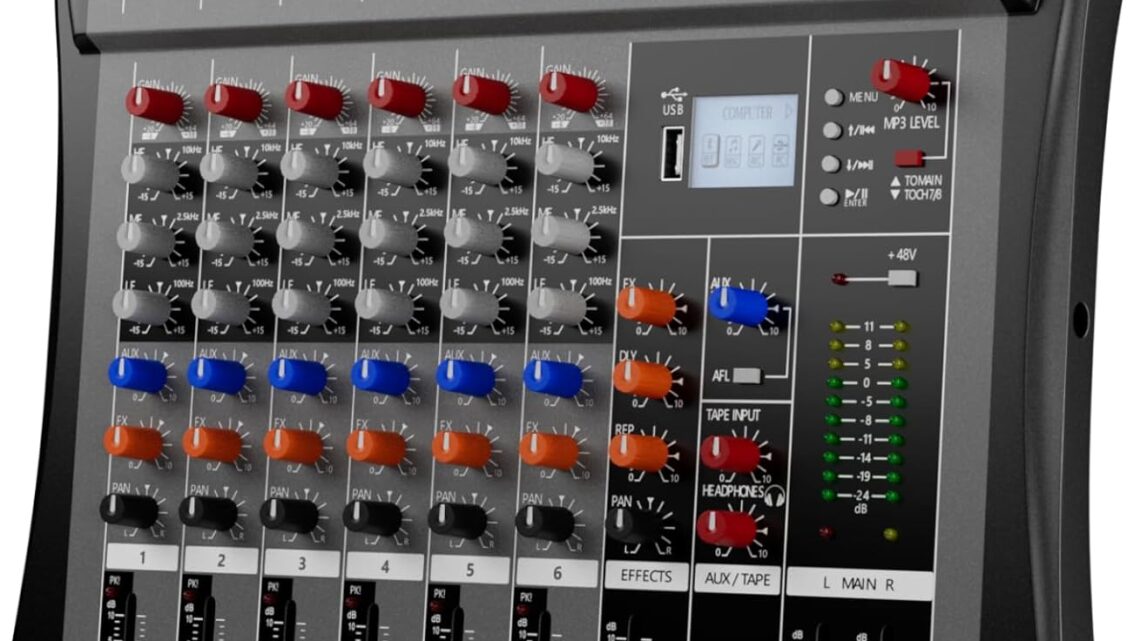Screen dimensions: 1140x641
Task: Click the channel 6 PAN knob
Action: tap(545, 523)
